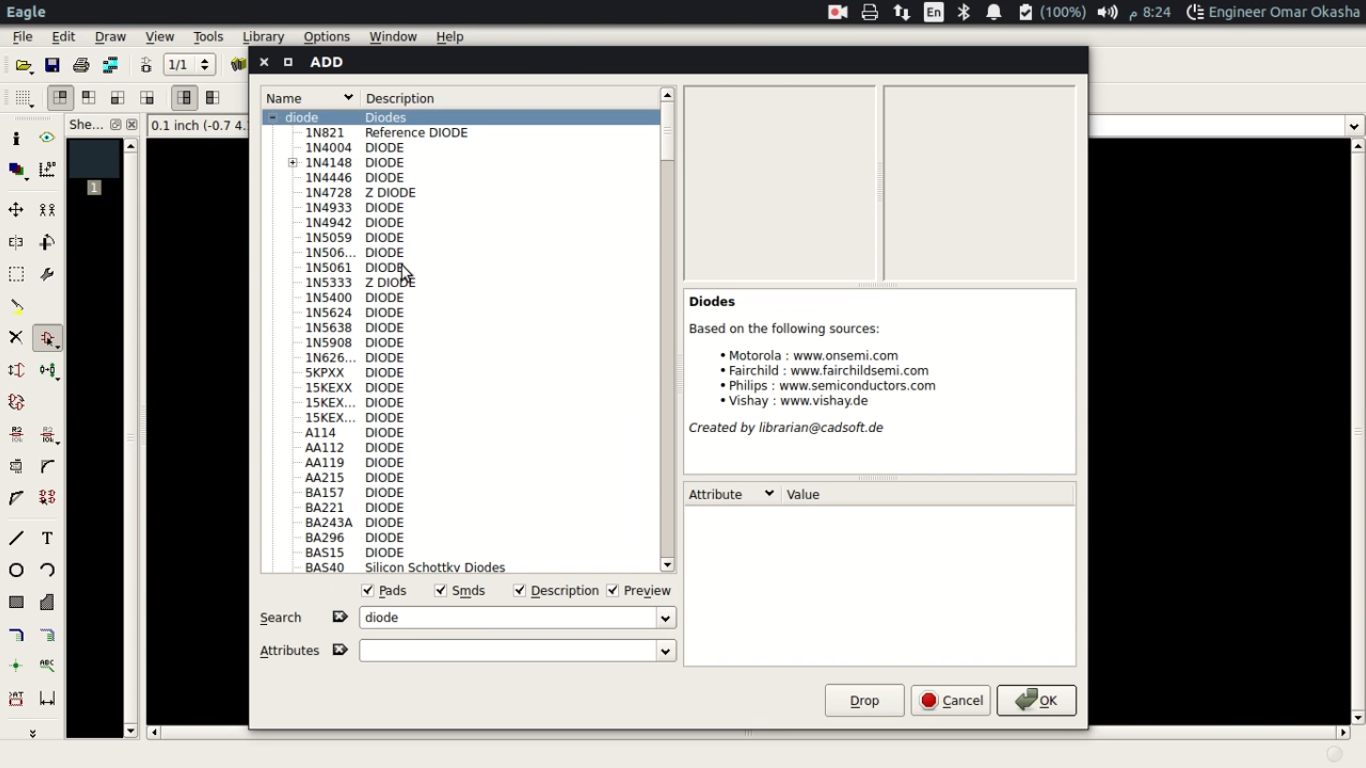The height and width of the screenshot is (768, 1366).
Task: Select the Change wrench tool
Action: pyautogui.click(x=47, y=274)
